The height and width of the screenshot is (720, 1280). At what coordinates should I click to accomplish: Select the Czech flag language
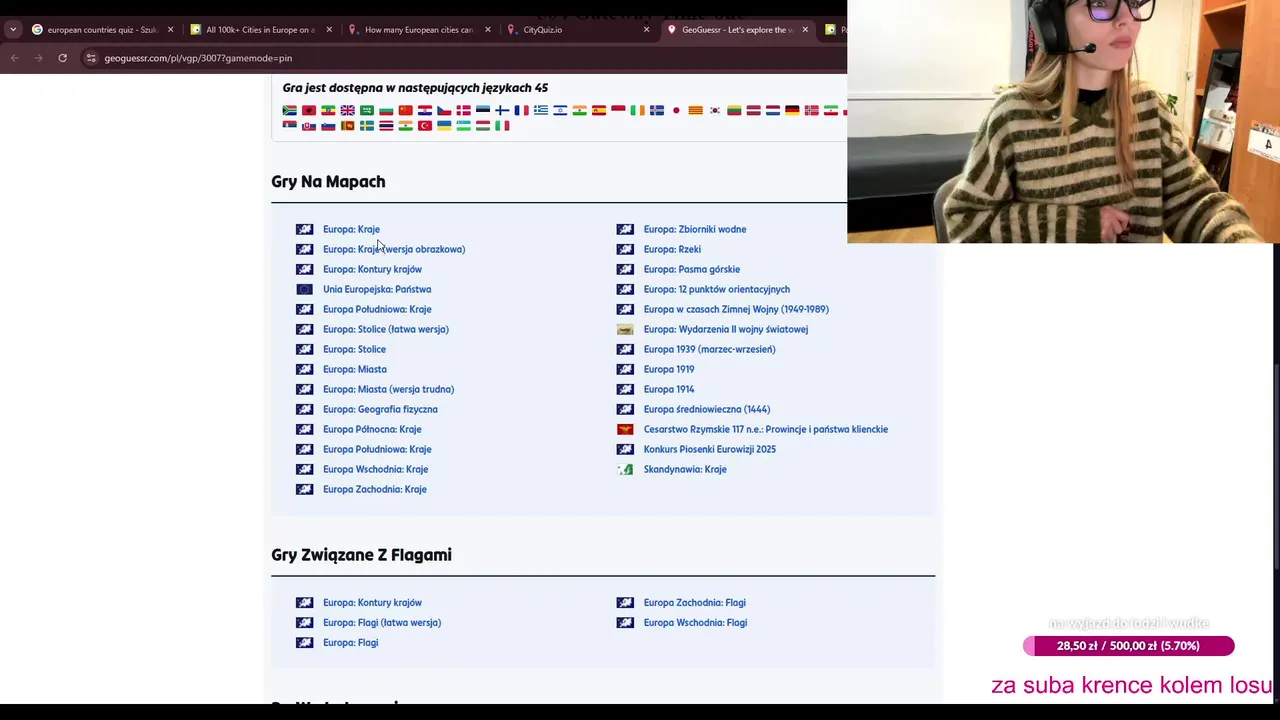tap(444, 110)
